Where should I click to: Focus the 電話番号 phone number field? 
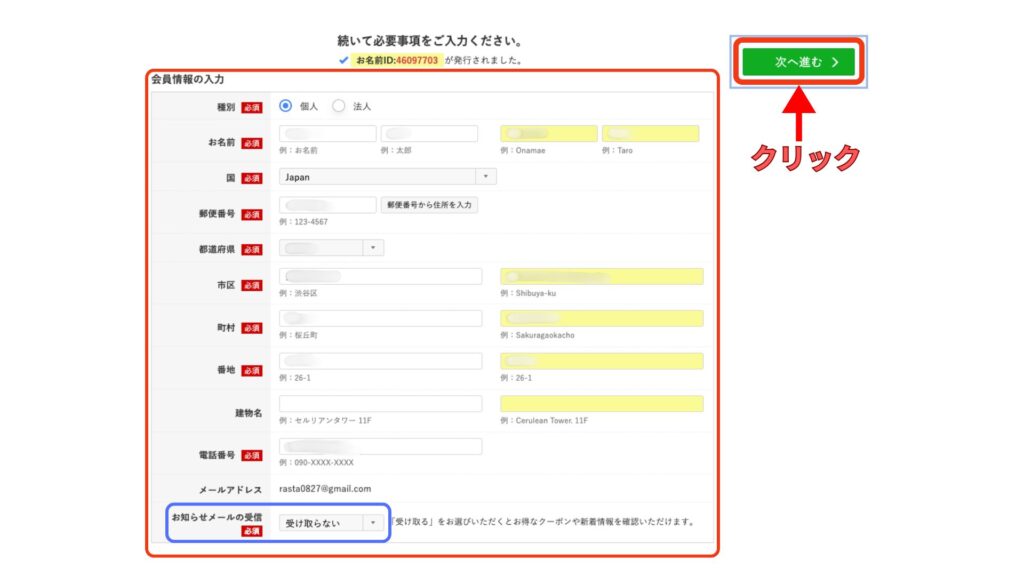tap(380, 446)
